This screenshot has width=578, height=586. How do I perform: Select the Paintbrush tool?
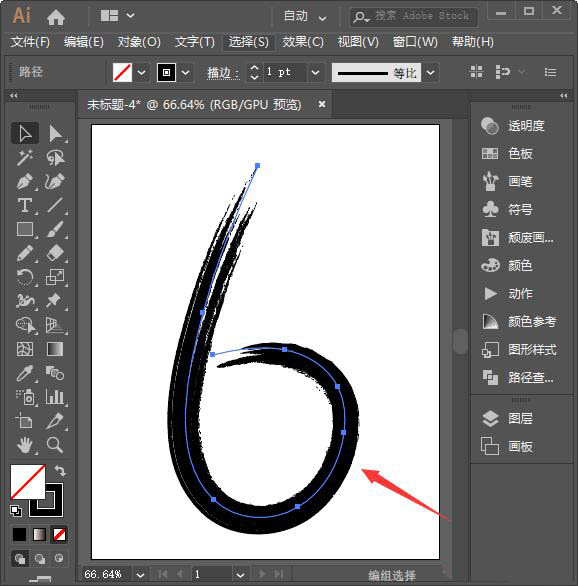coord(55,229)
